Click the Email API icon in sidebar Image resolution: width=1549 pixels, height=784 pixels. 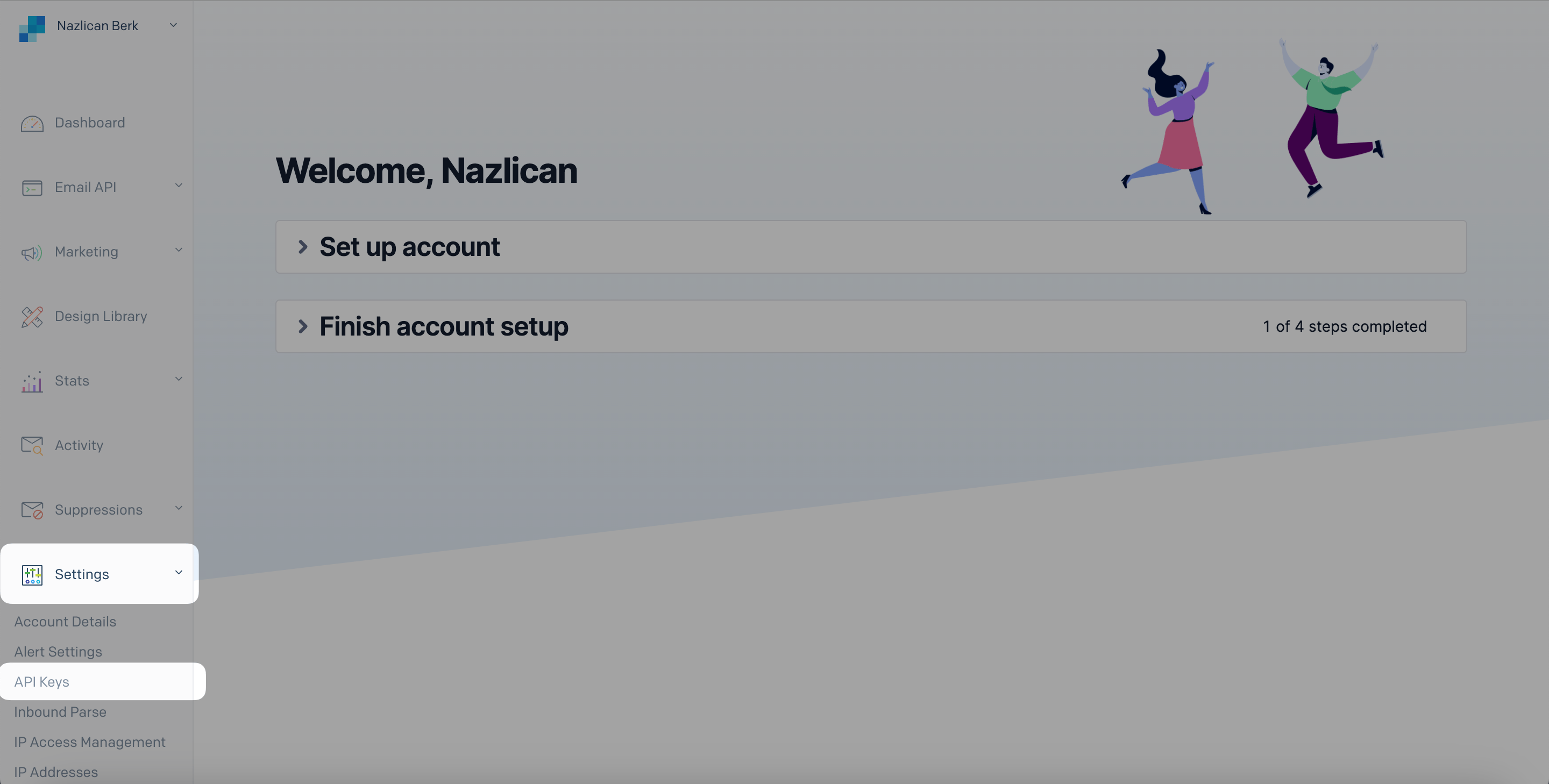pos(31,187)
